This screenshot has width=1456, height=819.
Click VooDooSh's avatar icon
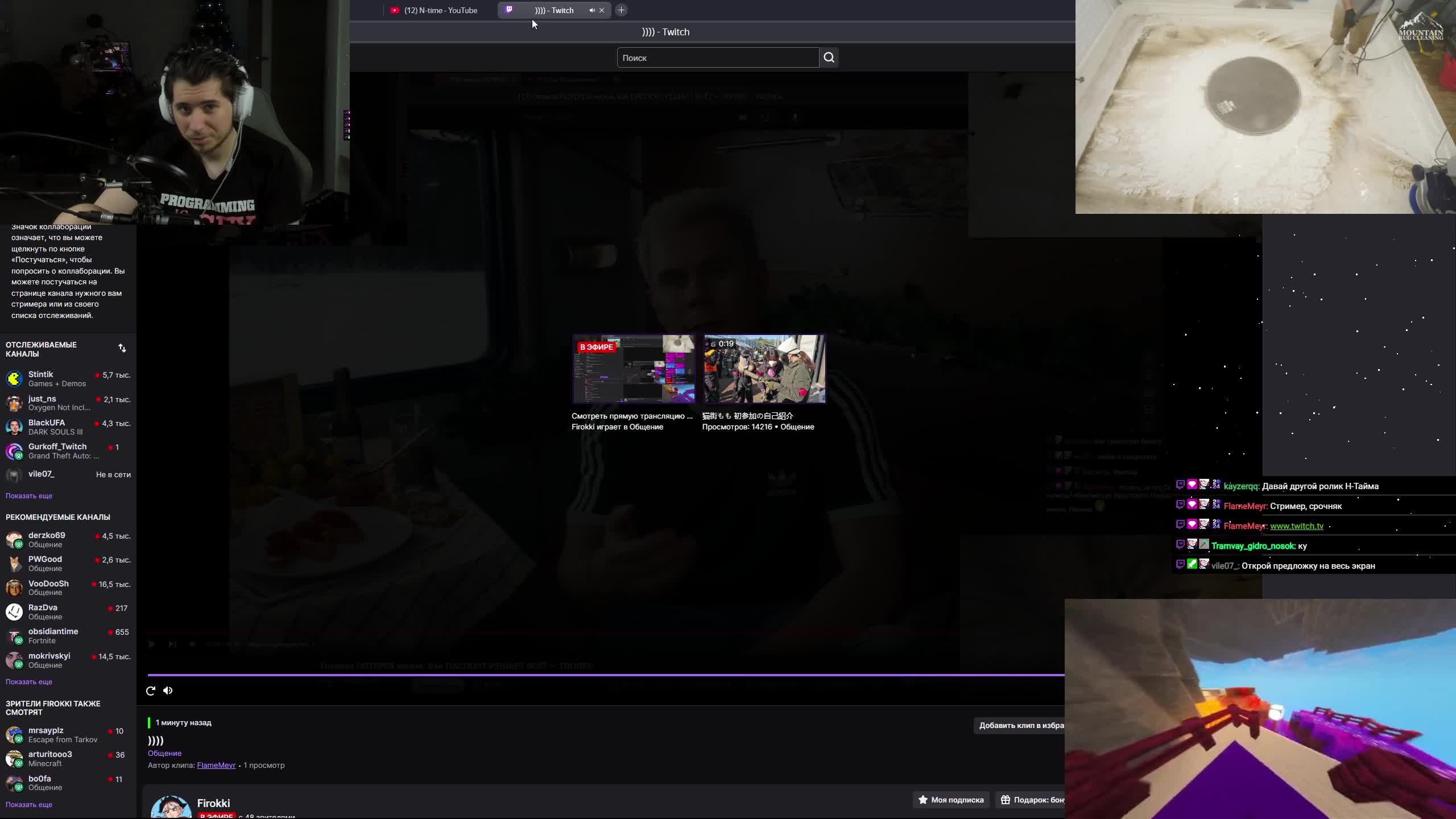(14, 588)
